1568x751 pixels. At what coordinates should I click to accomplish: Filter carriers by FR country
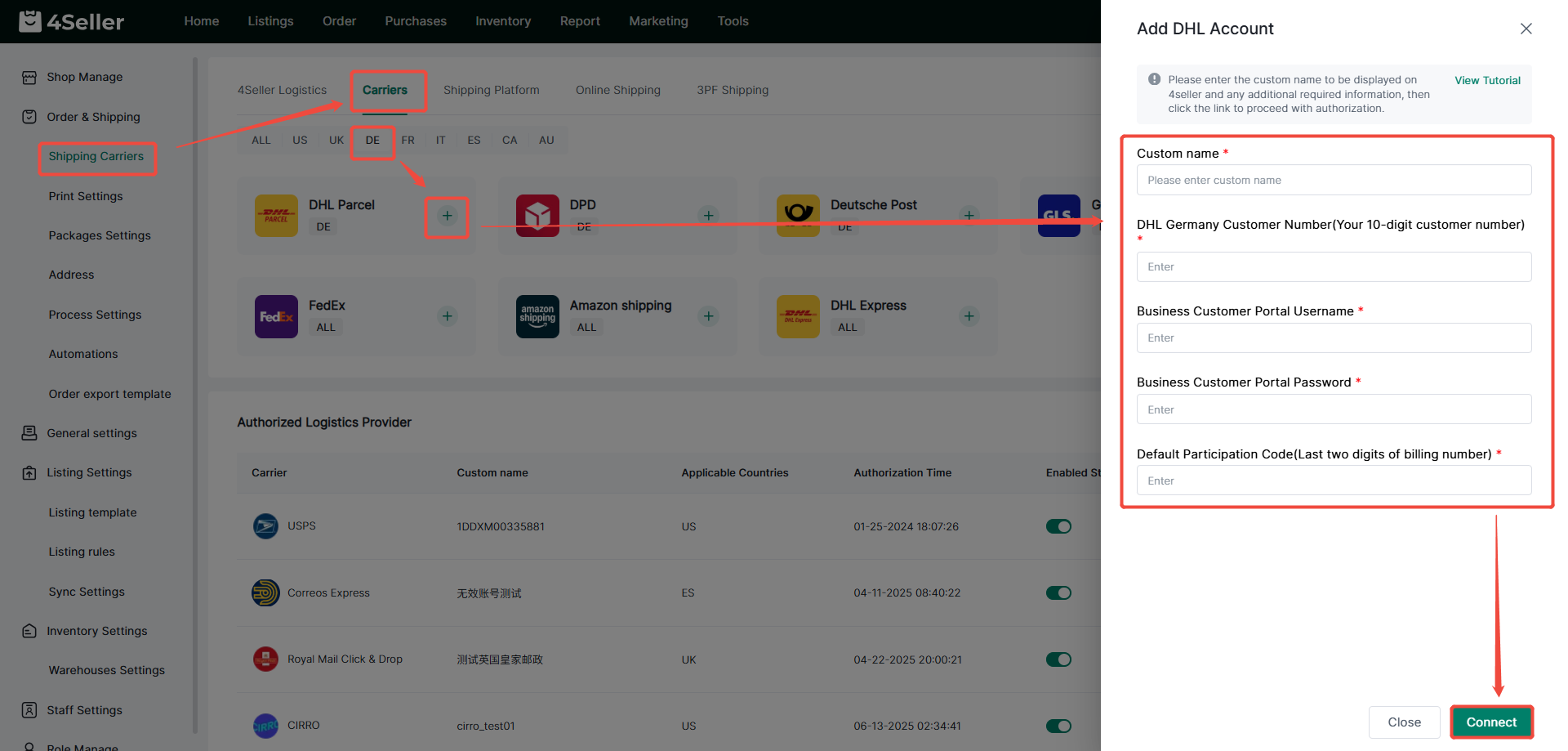pos(408,141)
